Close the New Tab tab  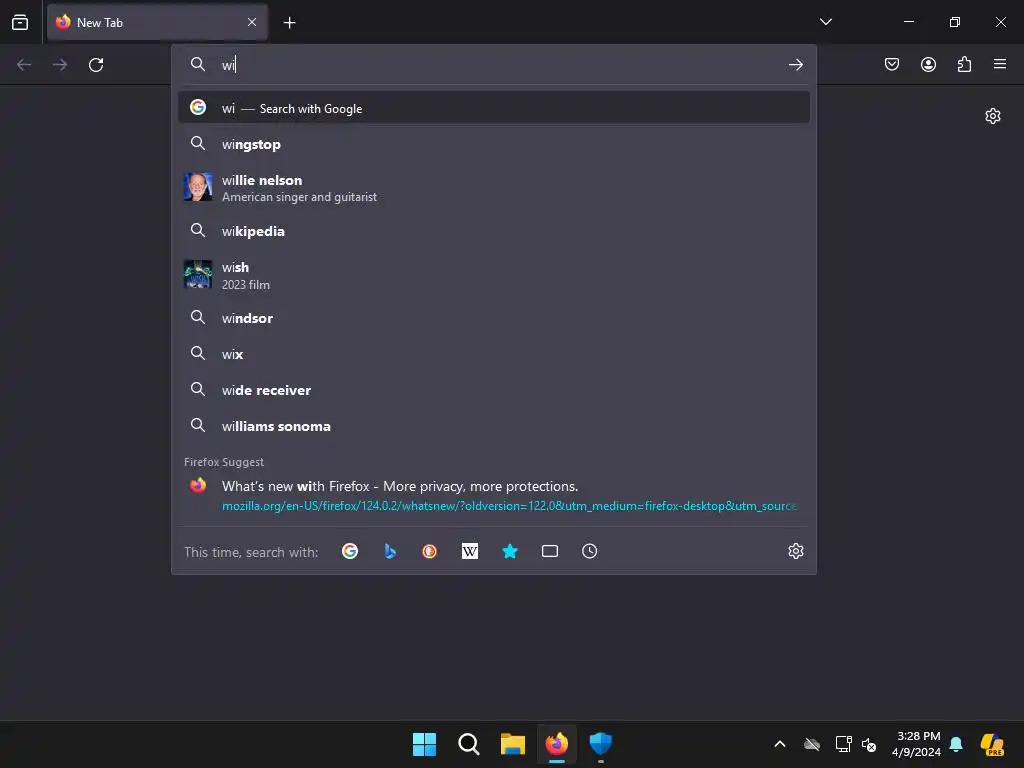pos(252,22)
